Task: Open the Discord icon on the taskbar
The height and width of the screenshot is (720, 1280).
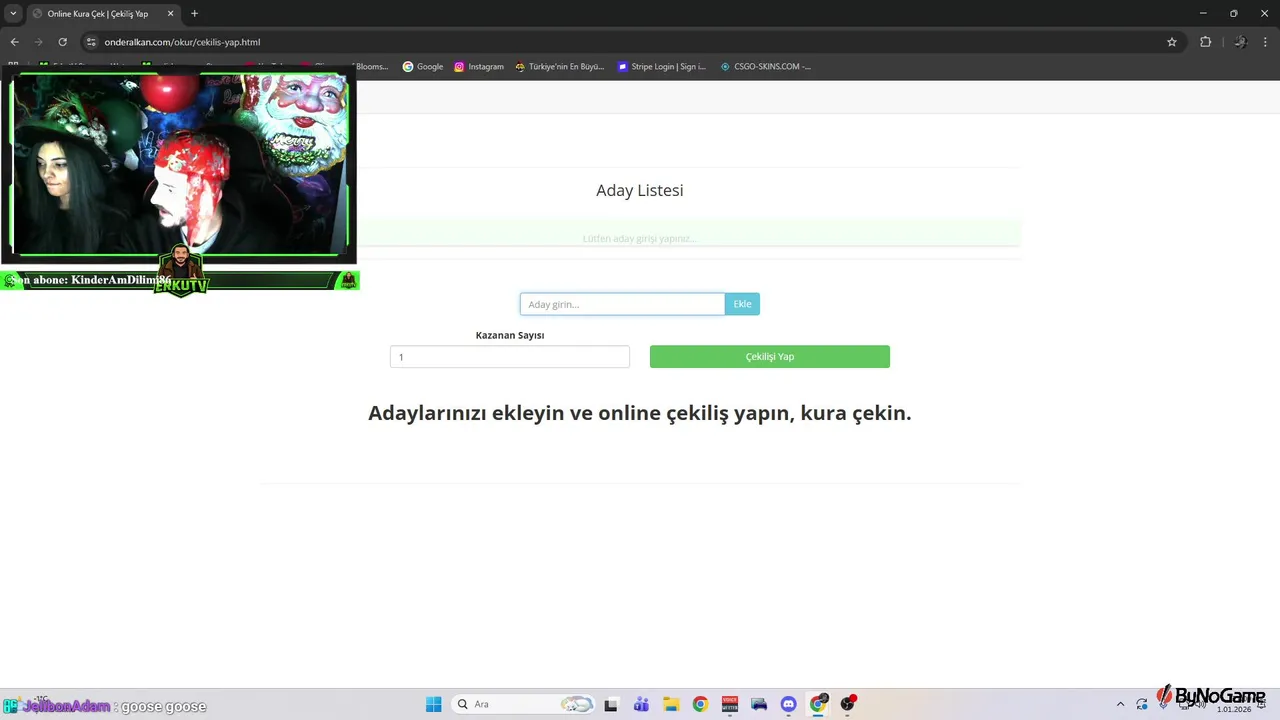Action: coord(789,704)
